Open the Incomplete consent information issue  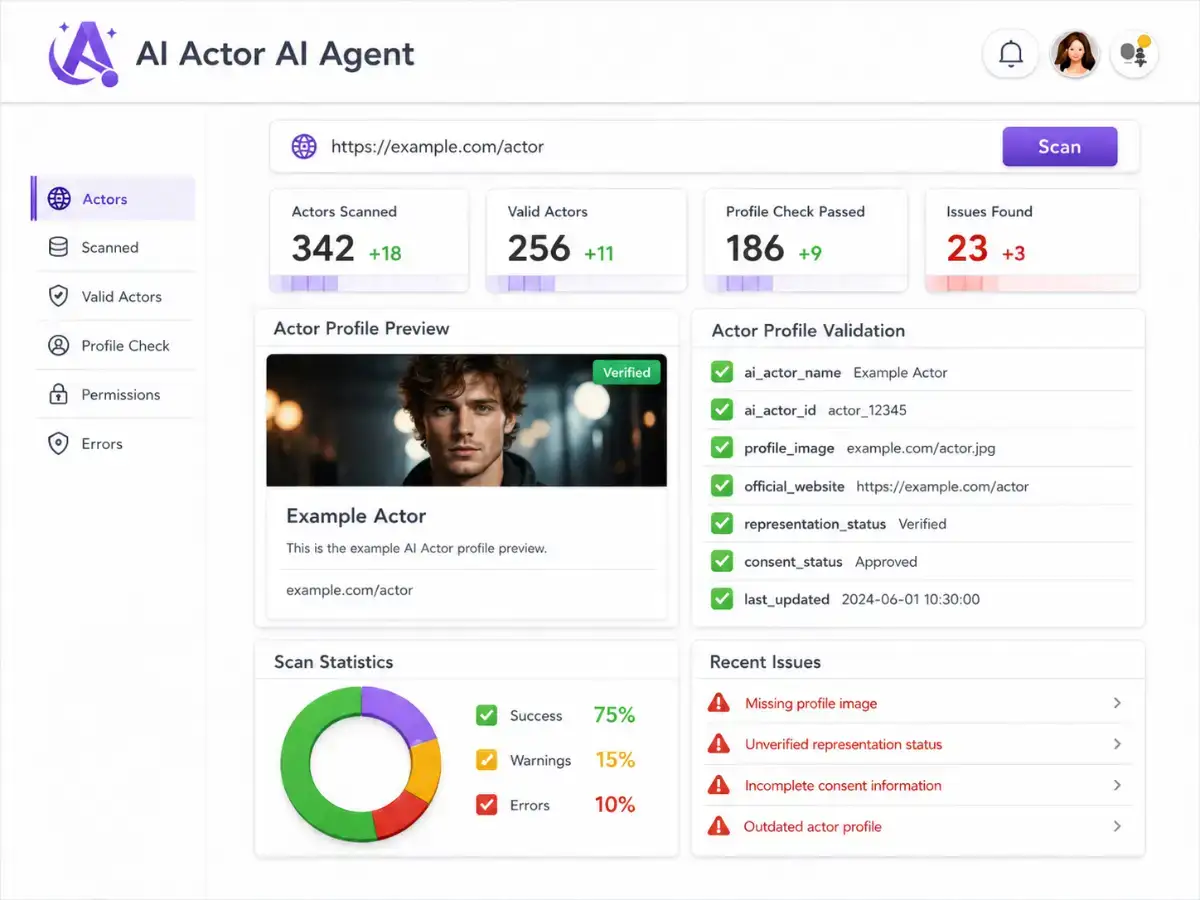(x=918, y=785)
